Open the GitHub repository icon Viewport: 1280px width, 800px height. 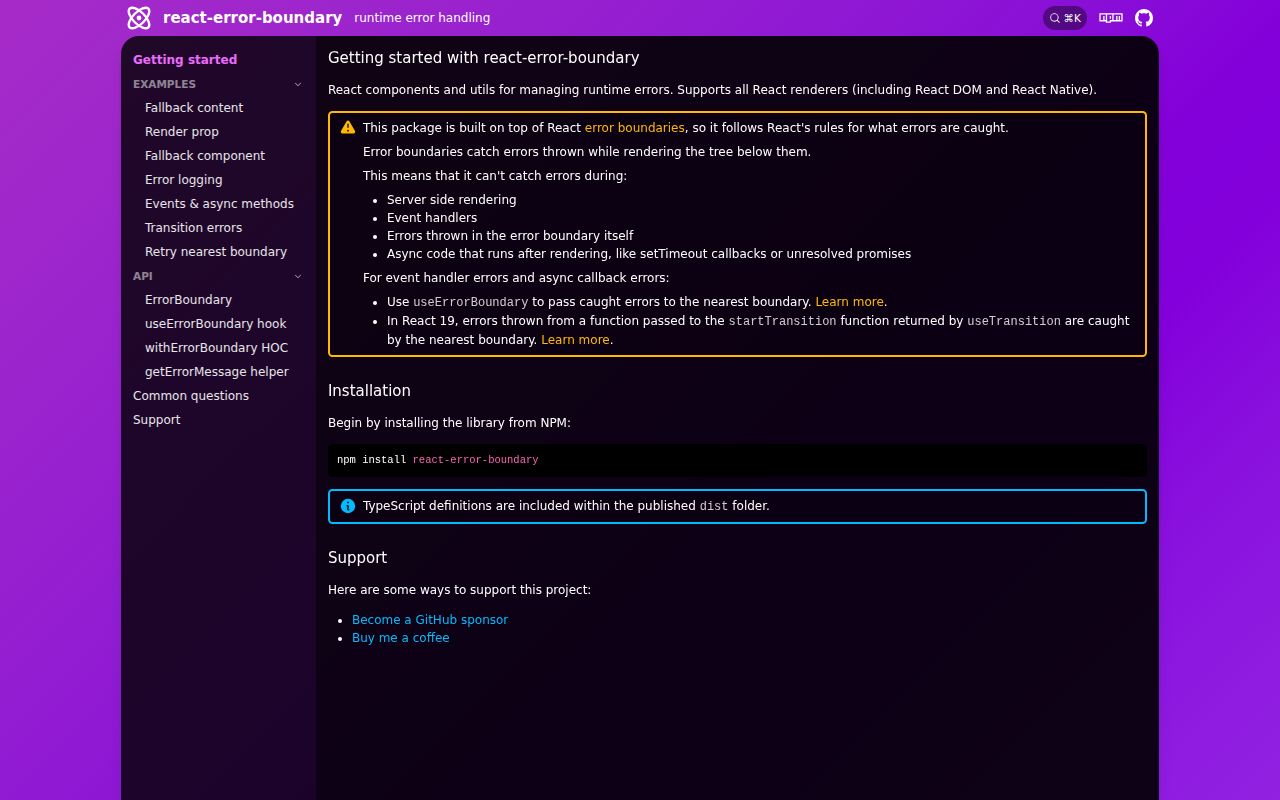click(x=1144, y=18)
